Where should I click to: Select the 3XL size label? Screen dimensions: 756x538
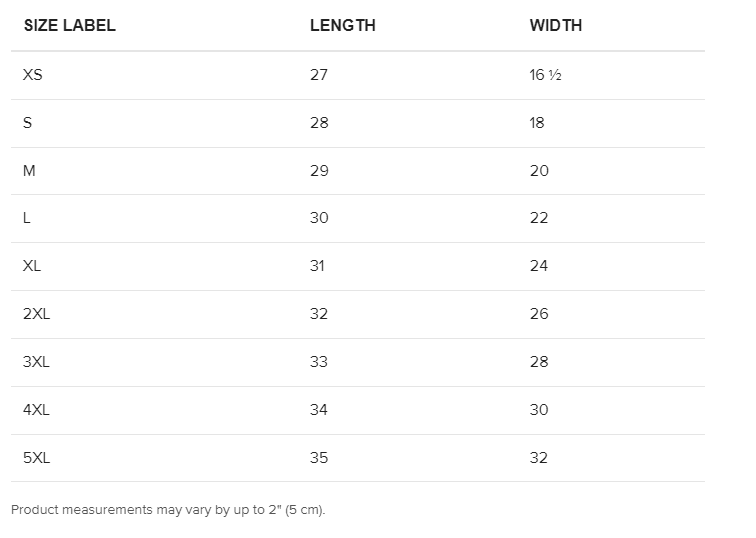[x=36, y=362]
